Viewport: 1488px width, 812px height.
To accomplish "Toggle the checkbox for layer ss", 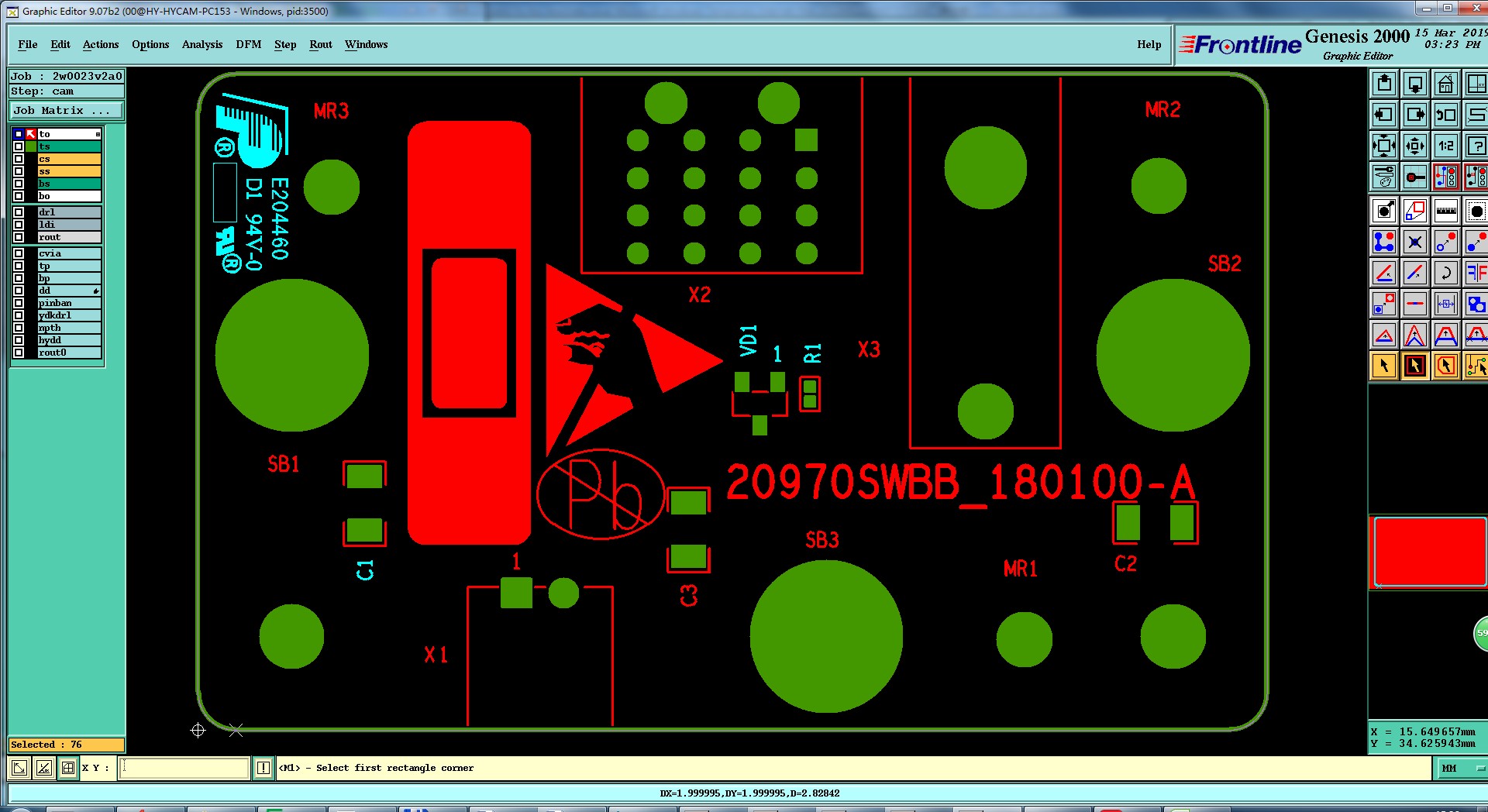I will pos(19,171).
